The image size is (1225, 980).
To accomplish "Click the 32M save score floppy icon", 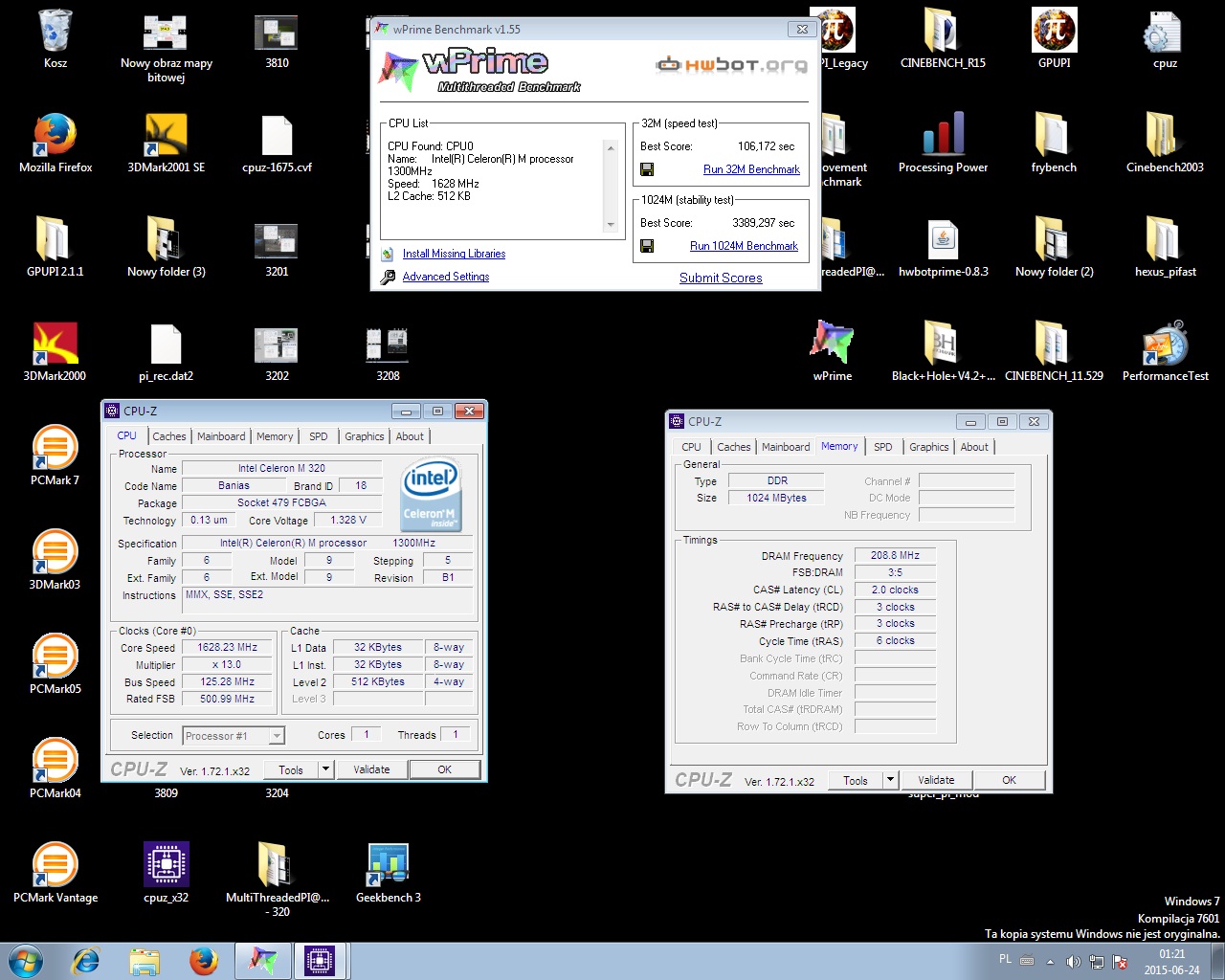I will pyautogui.click(x=647, y=169).
